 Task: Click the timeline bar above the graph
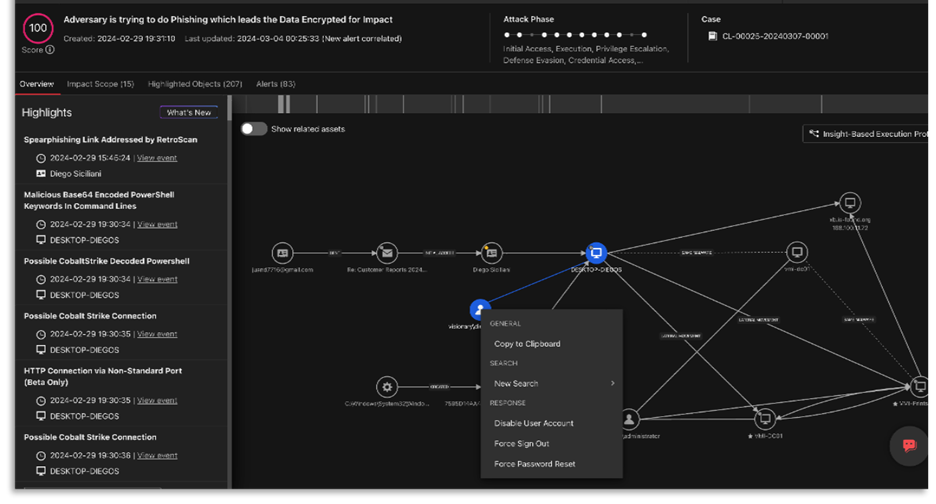580,104
